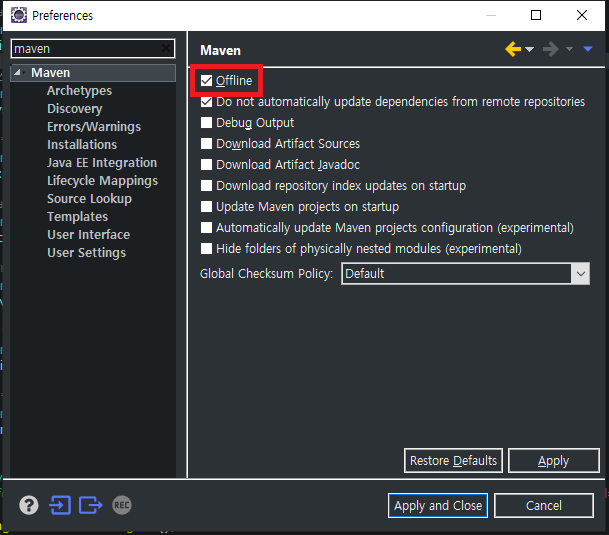
Task: Enable Download Artifact Javadoc
Action: point(206,165)
